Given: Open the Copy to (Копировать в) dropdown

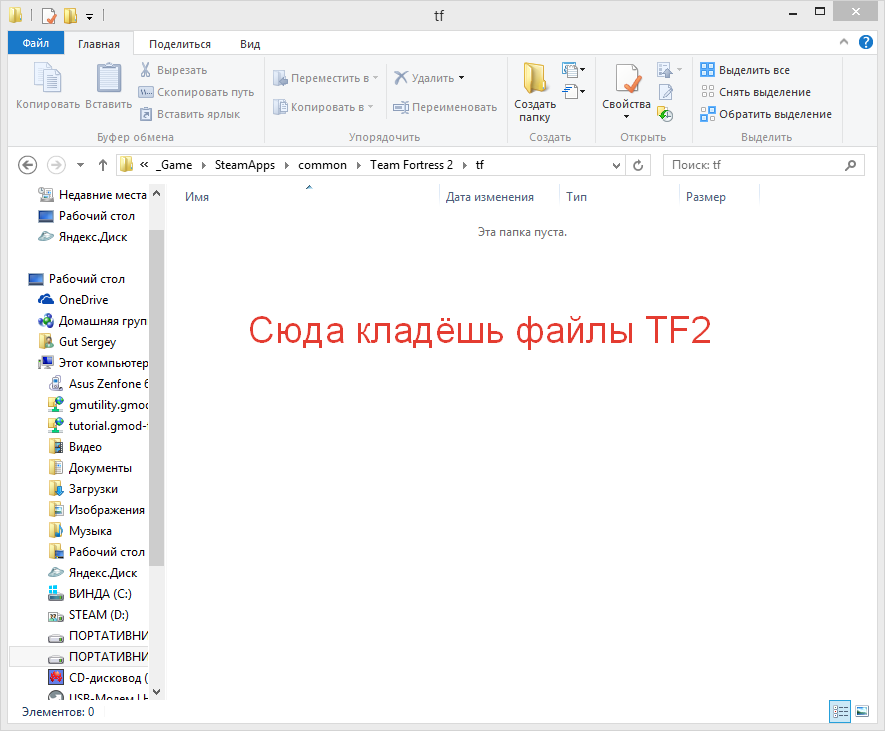Looking at the screenshot, I should (323, 107).
